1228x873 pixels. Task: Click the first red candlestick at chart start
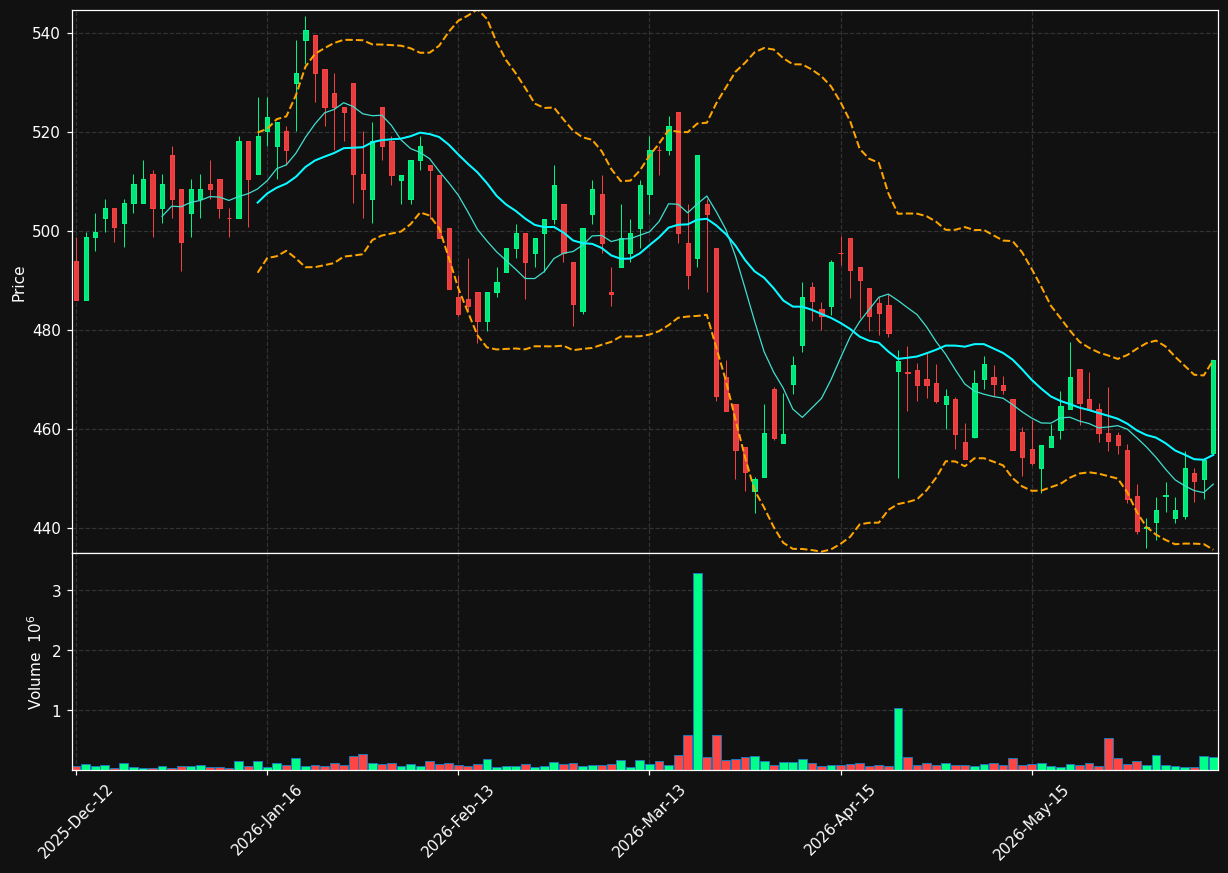coord(76,280)
